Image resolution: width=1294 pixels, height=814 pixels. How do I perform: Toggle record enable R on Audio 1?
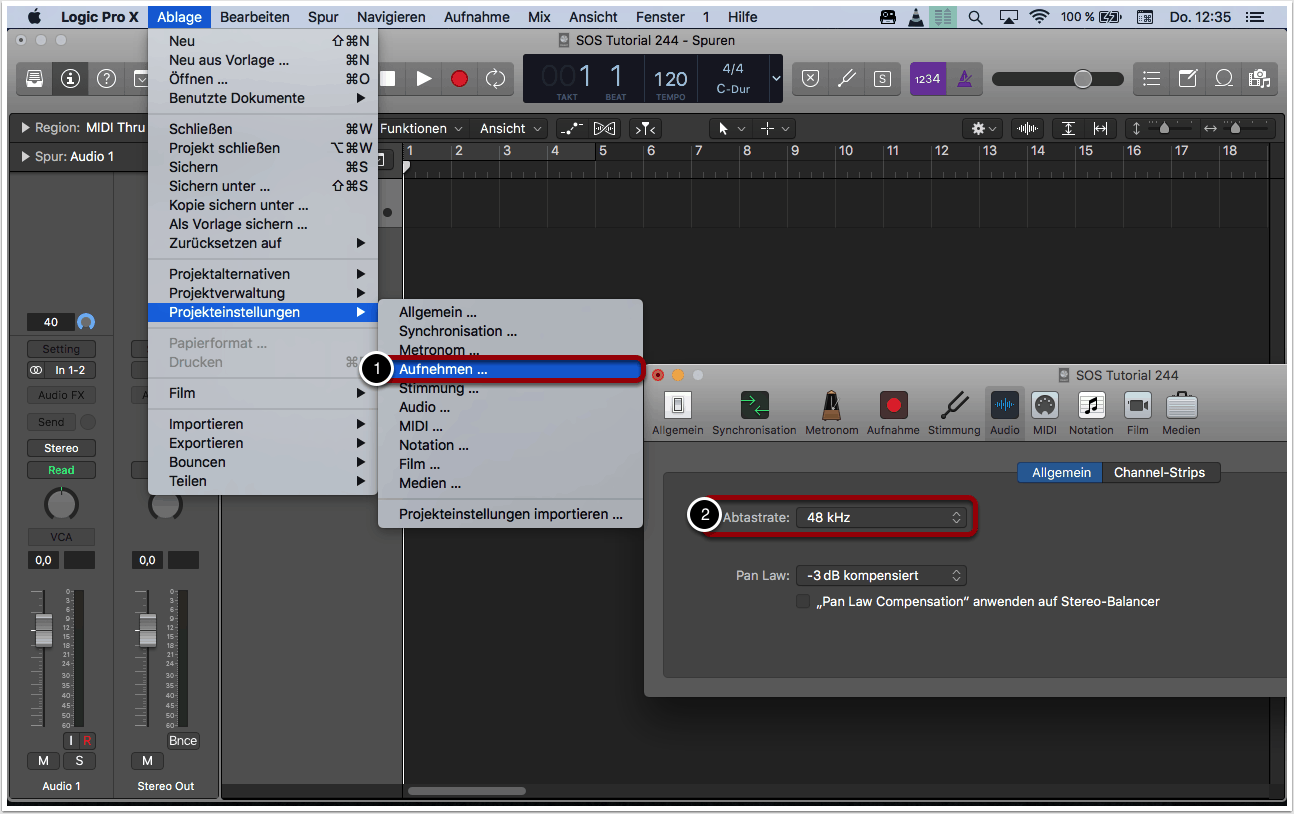tap(87, 741)
